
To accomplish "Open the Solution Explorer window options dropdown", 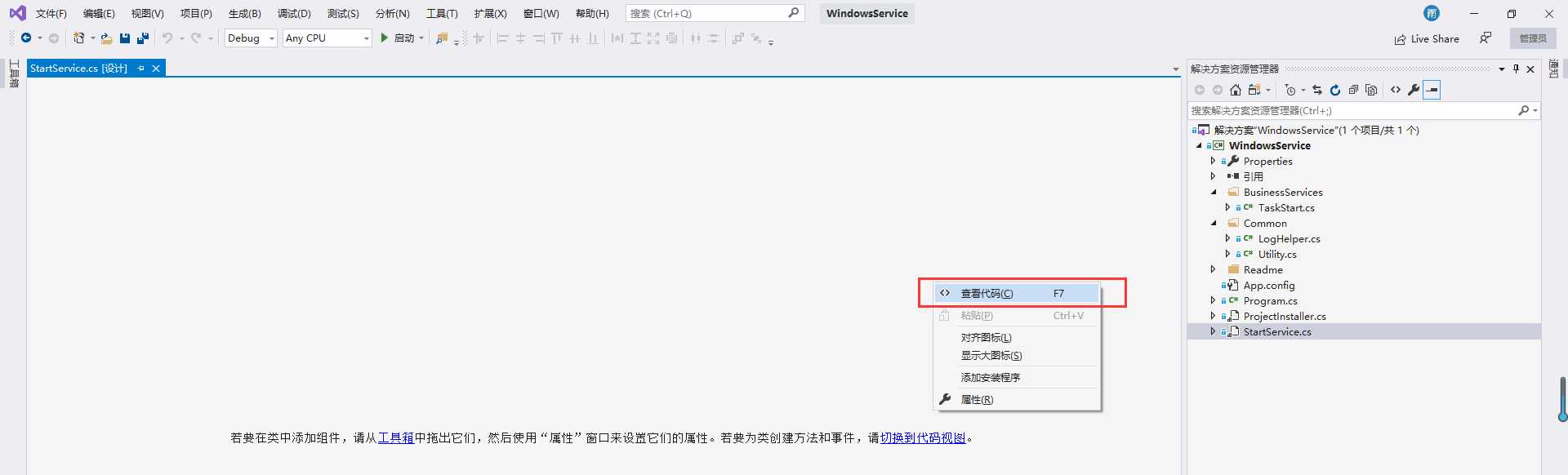I will pos(1502,69).
